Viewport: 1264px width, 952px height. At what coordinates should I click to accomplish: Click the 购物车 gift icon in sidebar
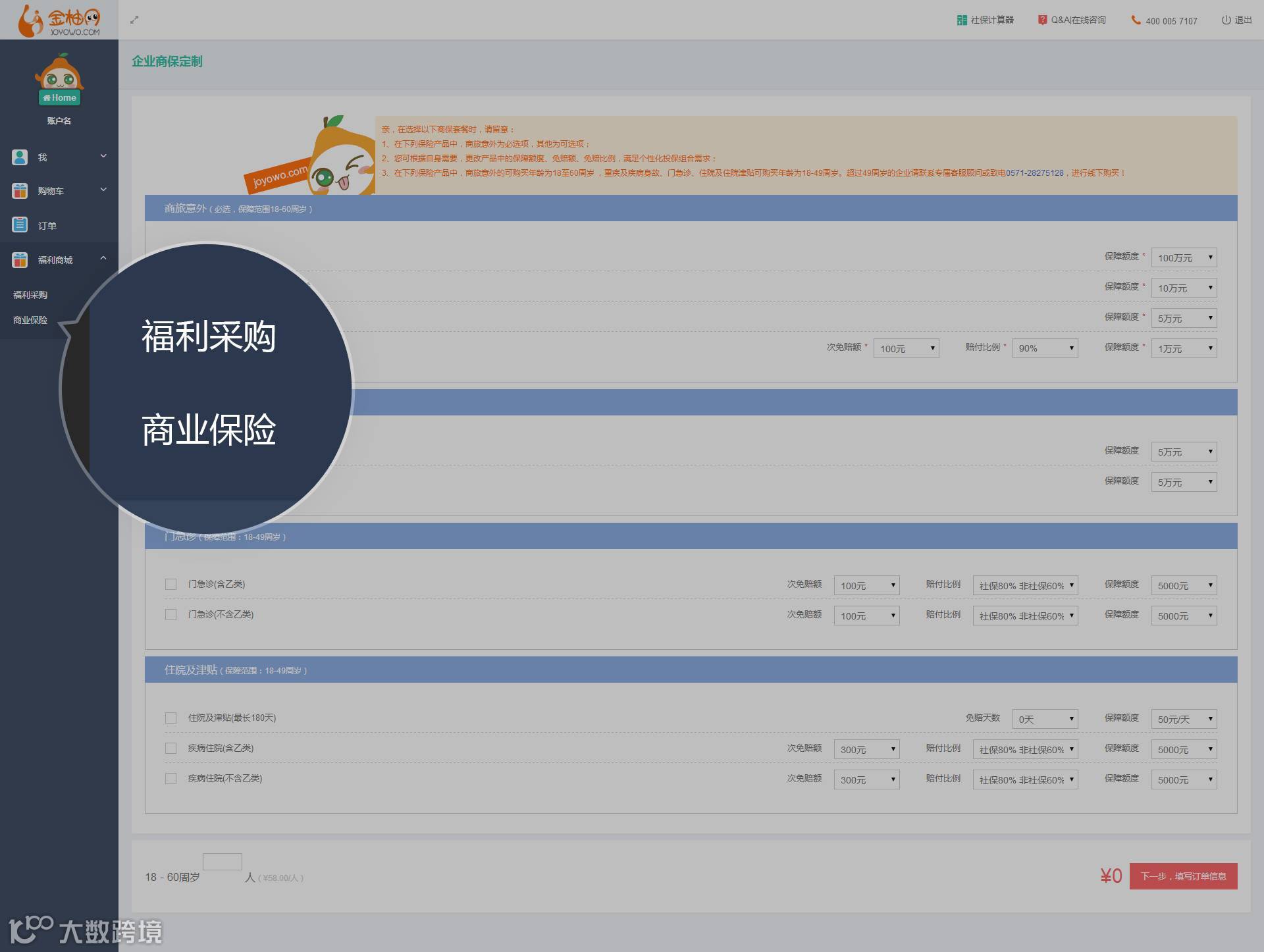[20, 191]
